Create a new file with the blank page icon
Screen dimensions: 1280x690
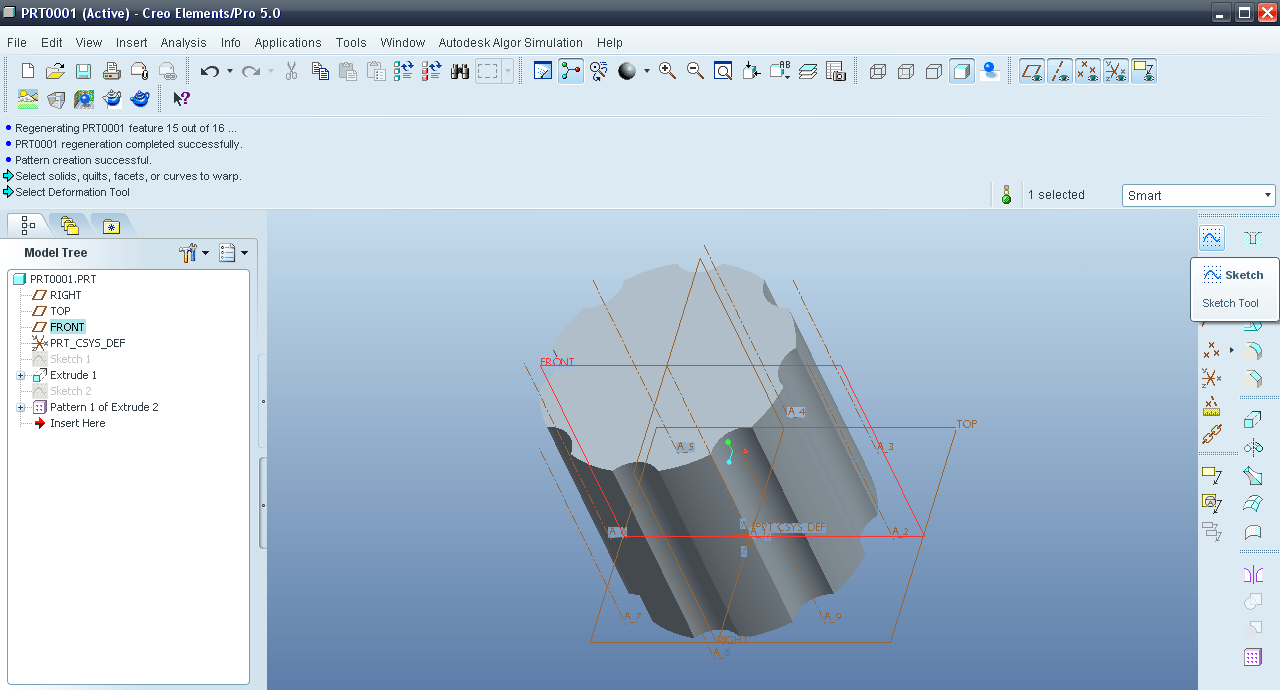(28, 71)
